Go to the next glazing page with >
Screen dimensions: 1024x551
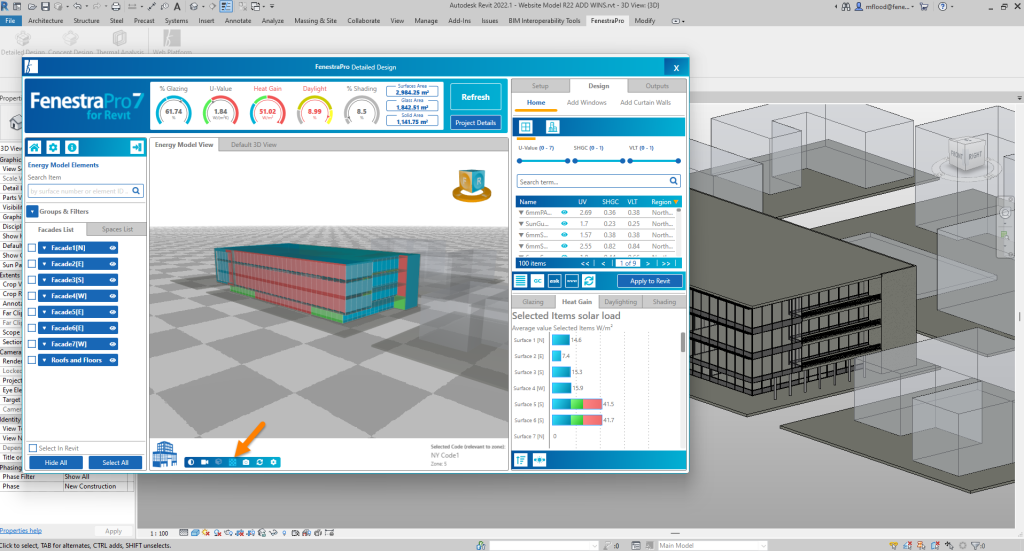tap(648, 264)
